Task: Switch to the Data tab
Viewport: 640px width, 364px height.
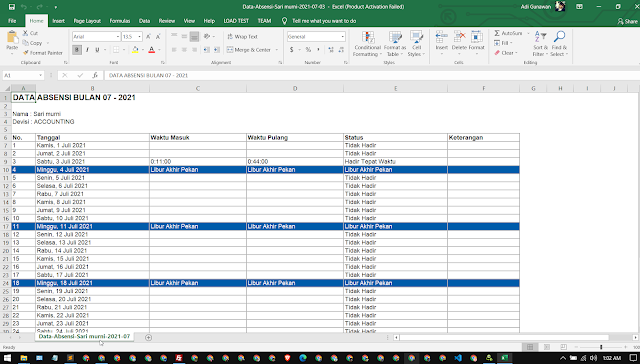Action: (x=144, y=21)
